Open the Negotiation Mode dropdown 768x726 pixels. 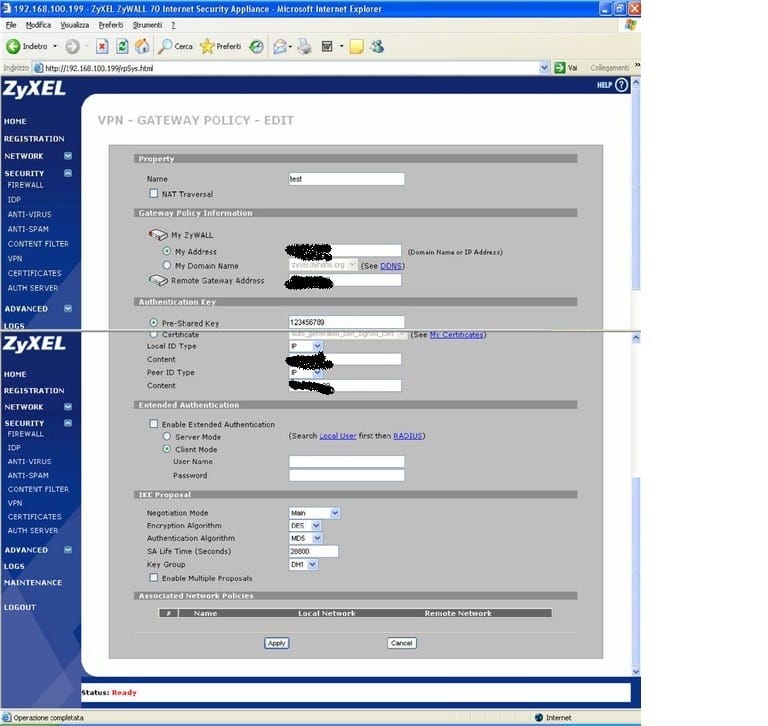[314, 513]
